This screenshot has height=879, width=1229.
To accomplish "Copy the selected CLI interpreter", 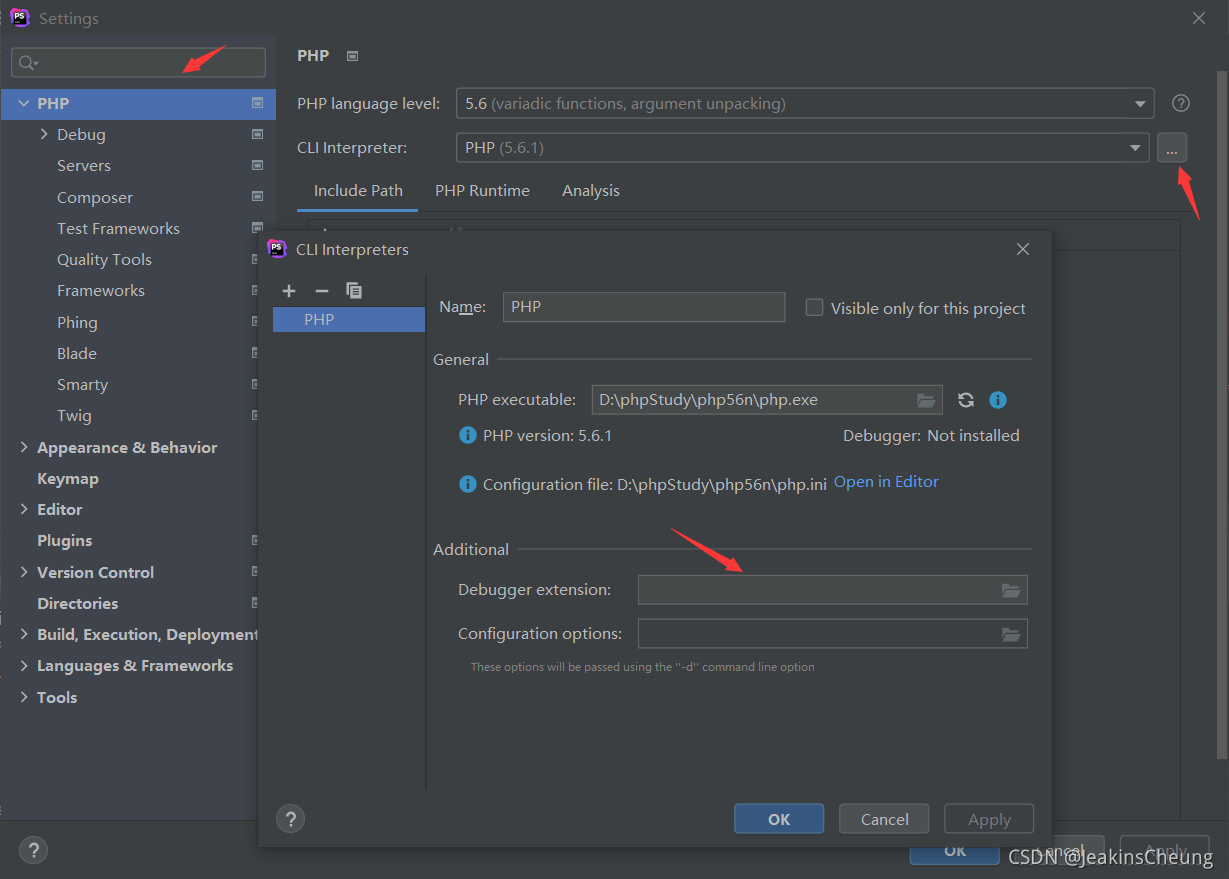I will [x=354, y=291].
